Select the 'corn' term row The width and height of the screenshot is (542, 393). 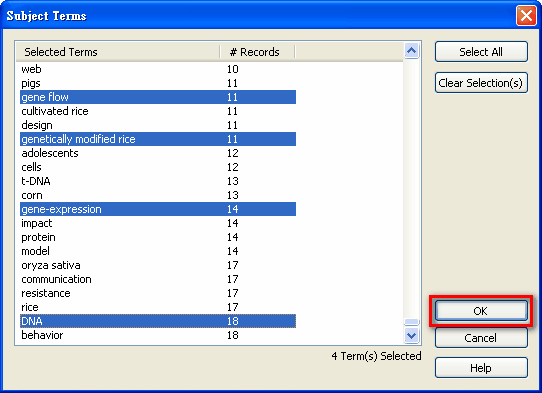158,195
